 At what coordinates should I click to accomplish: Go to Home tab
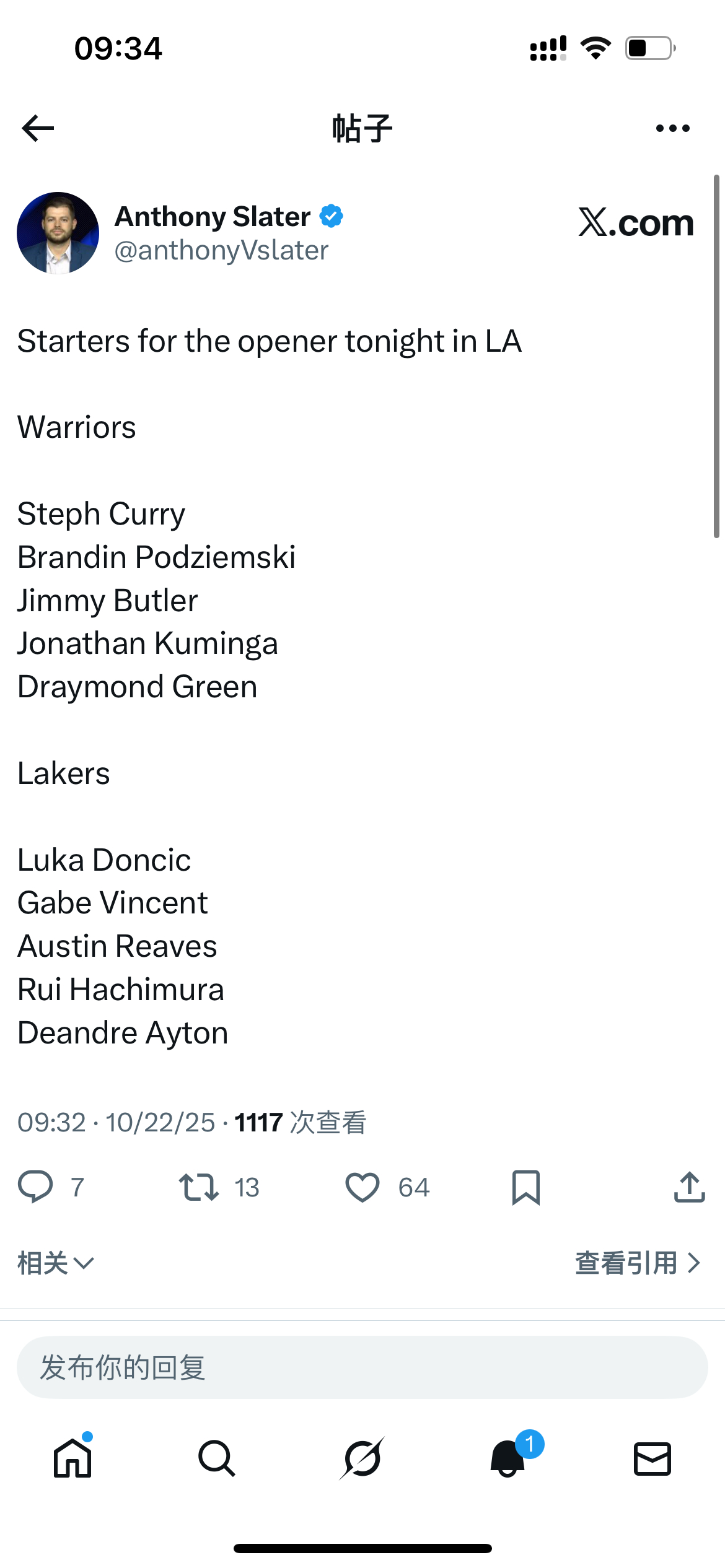(72, 1458)
